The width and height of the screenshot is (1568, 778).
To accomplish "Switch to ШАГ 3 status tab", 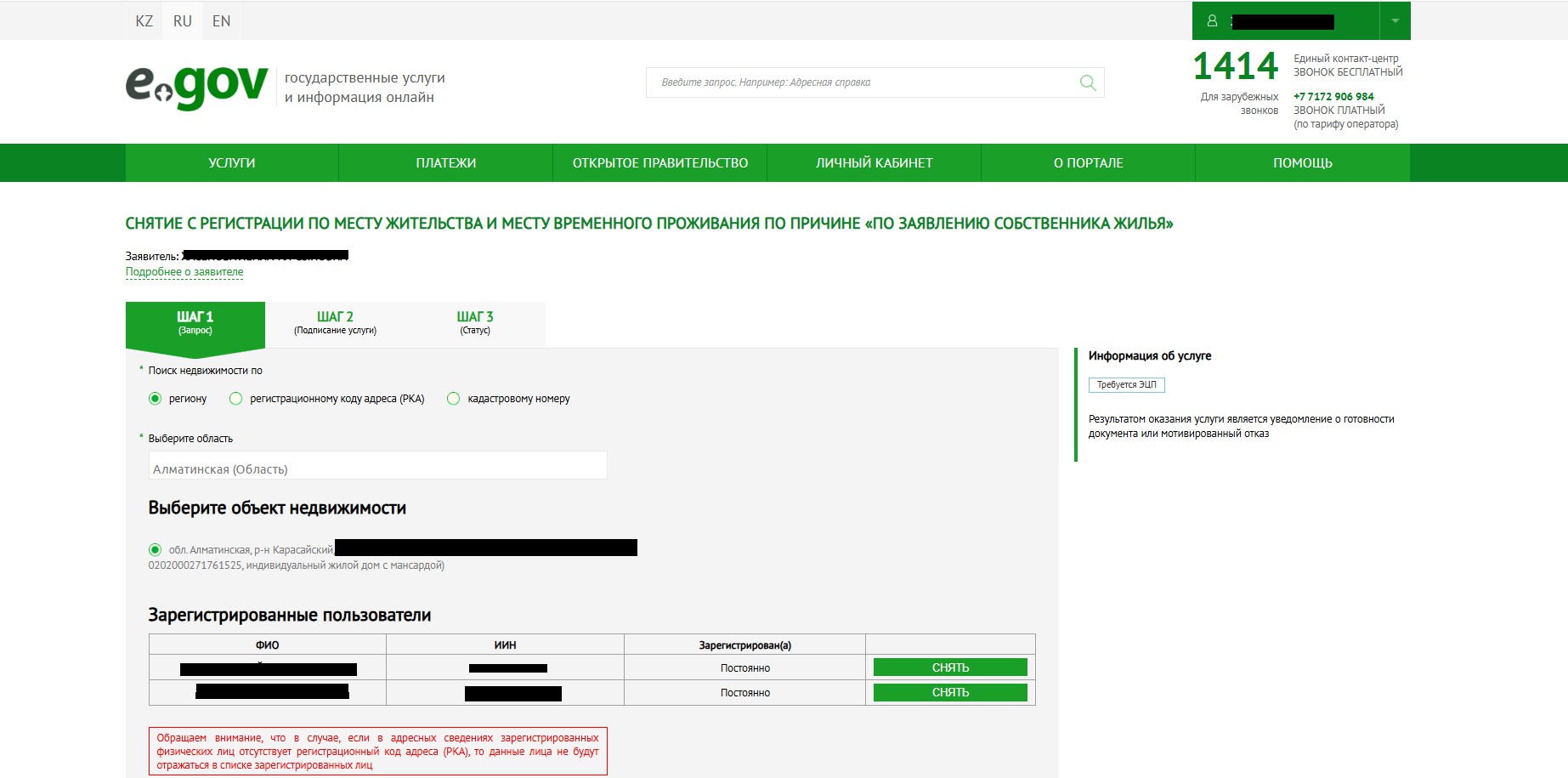I will click(x=475, y=323).
